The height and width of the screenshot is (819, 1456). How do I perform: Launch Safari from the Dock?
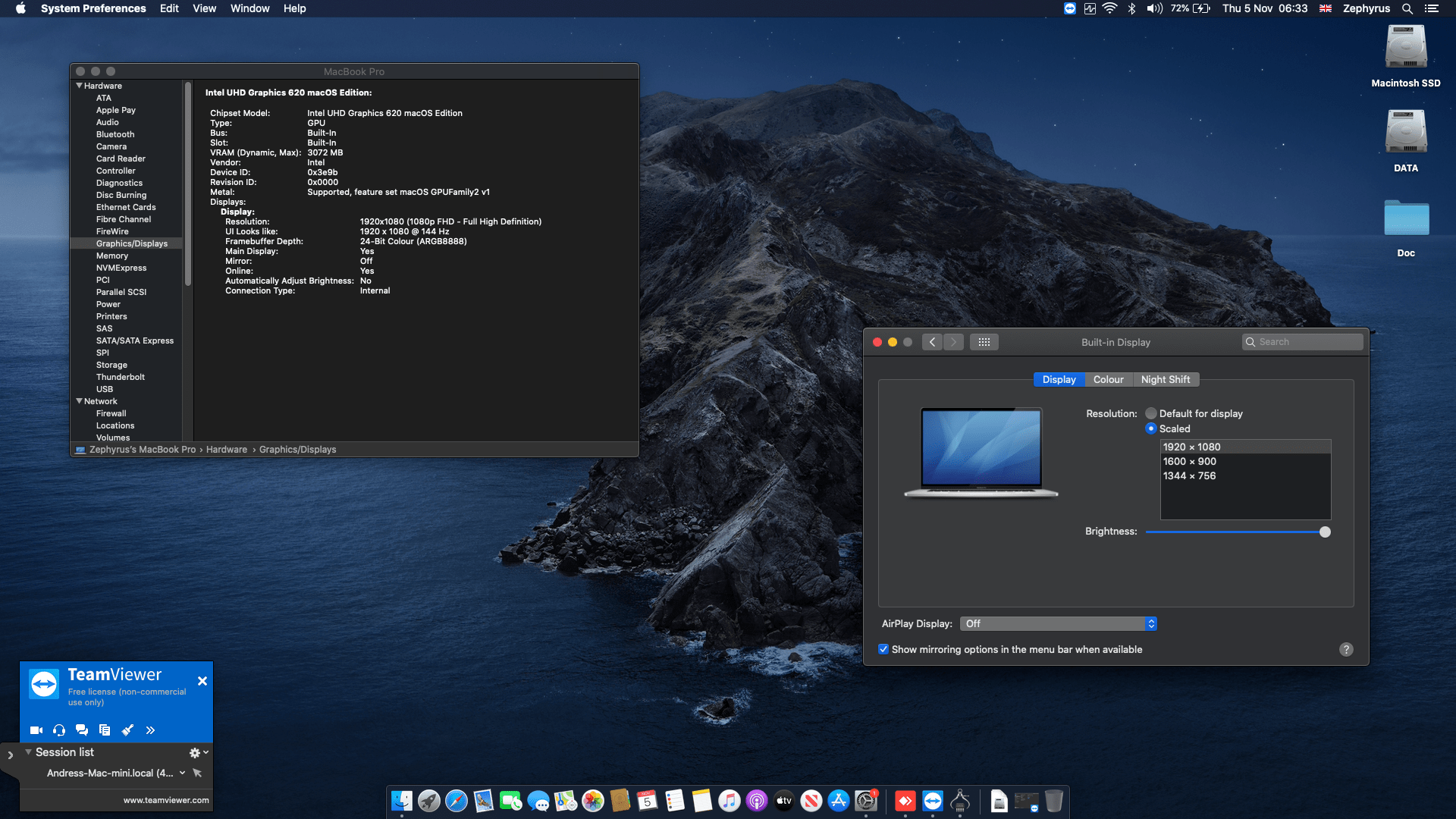(x=457, y=801)
